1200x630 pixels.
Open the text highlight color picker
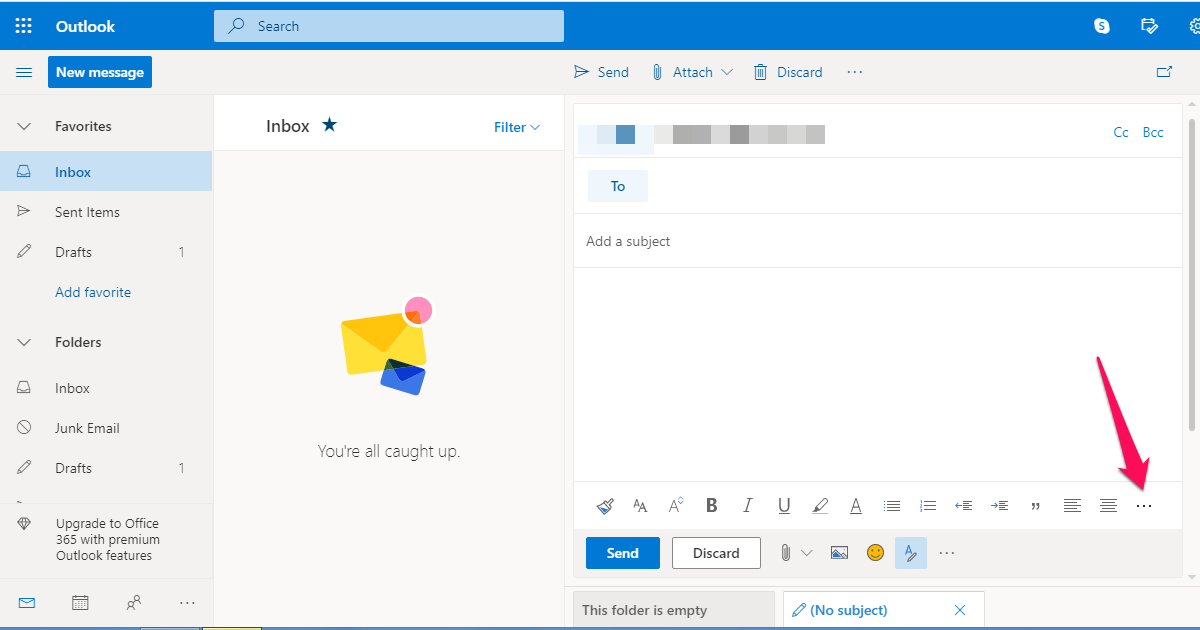pos(820,506)
